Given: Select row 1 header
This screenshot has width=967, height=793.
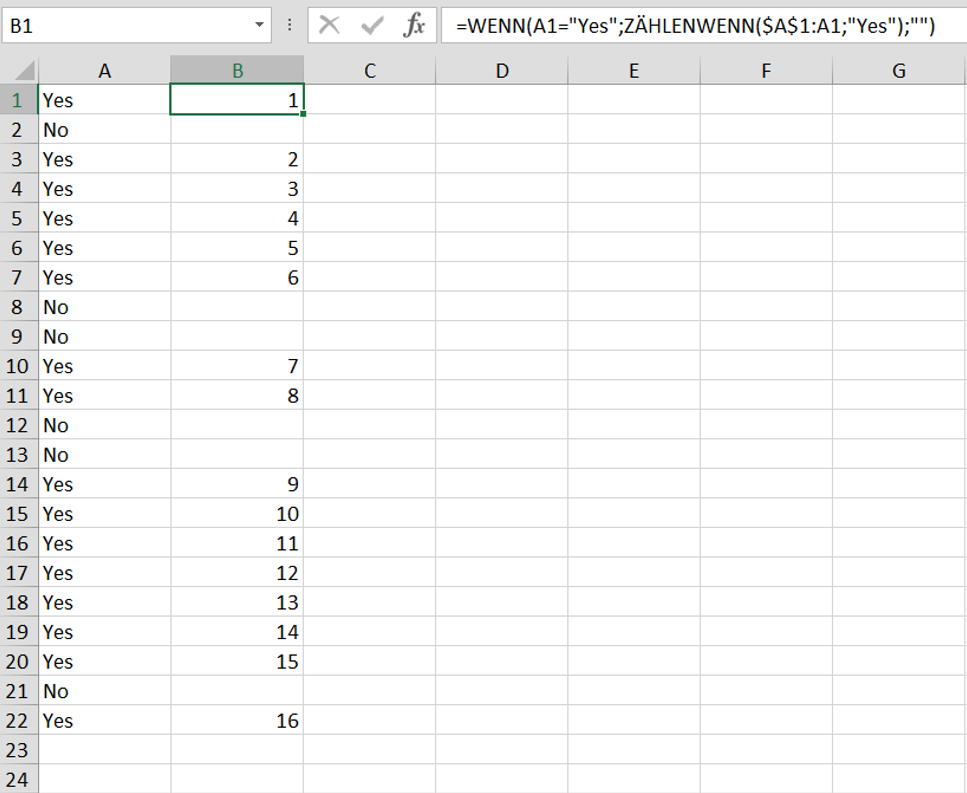Looking at the screenshot, I should 17,100.
